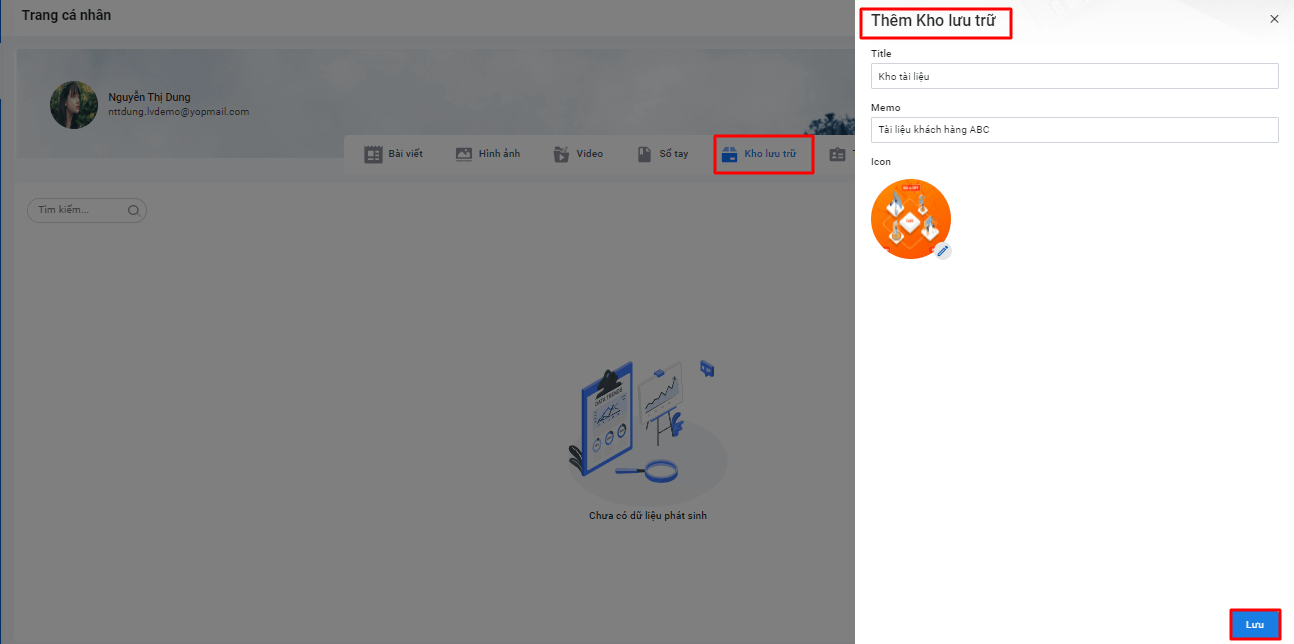Click the magnifier icon in the search box
Image resolution: width=1294 pixels, height=644 pixels.
[x=134, y=211]
